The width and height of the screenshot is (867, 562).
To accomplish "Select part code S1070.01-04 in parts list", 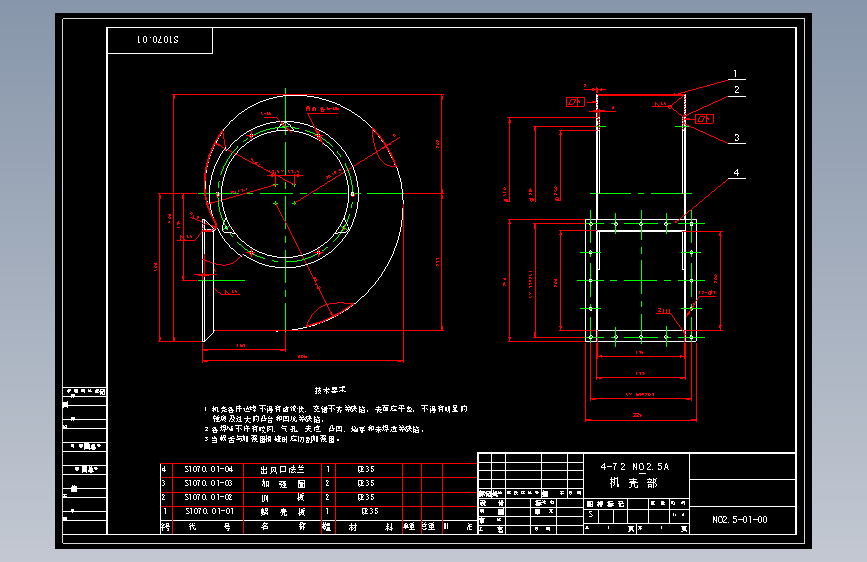I will coord(208,469).
